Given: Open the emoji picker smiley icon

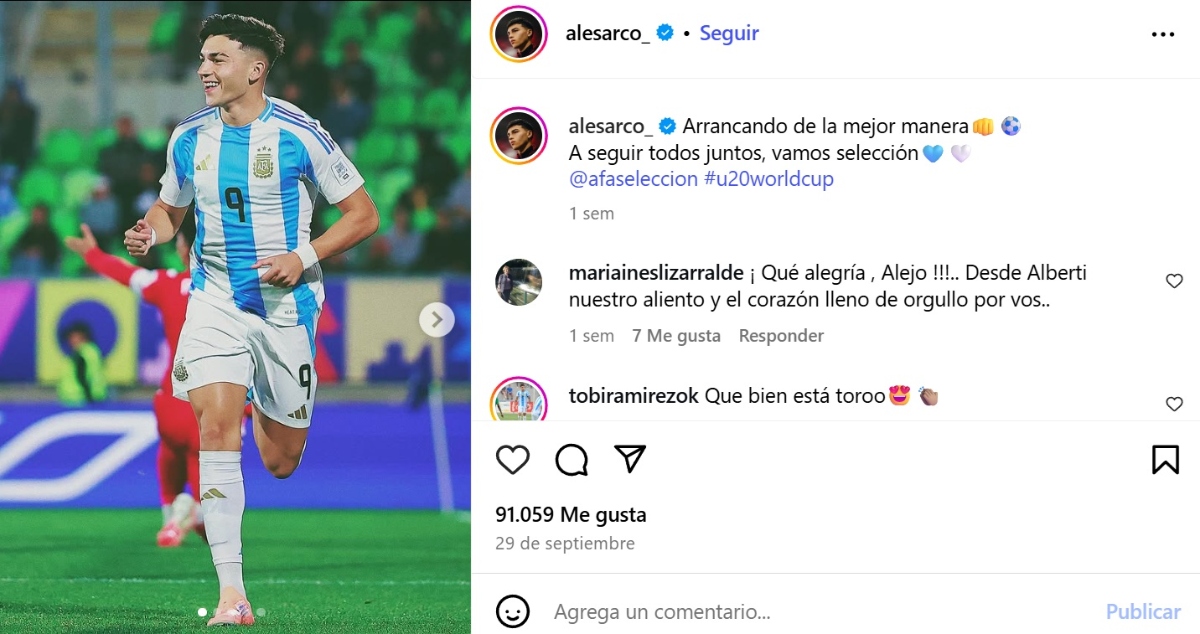Looking at the screenshot, I should click(513, 611).
